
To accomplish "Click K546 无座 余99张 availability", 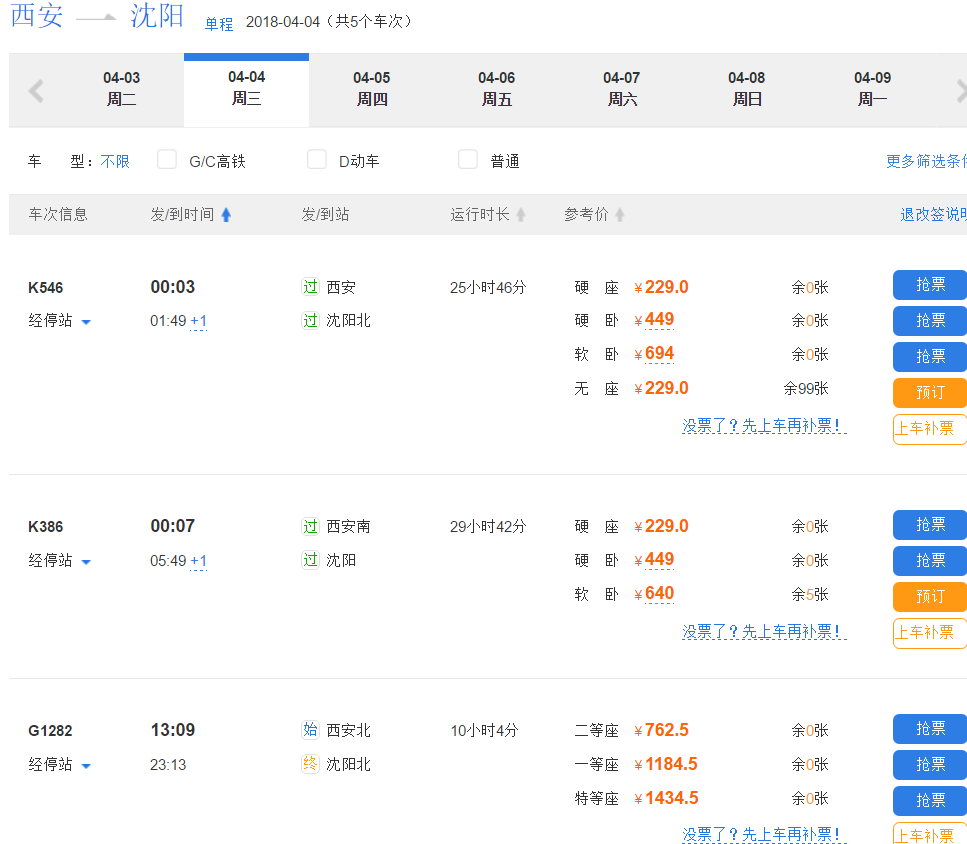I will 806,388.
